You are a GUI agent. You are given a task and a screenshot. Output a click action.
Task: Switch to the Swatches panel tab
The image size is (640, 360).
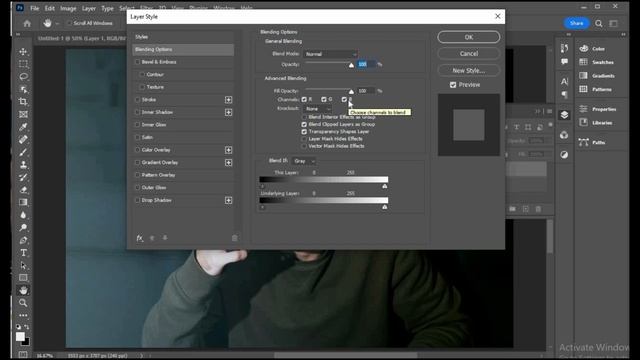click(x=602, y=62)
